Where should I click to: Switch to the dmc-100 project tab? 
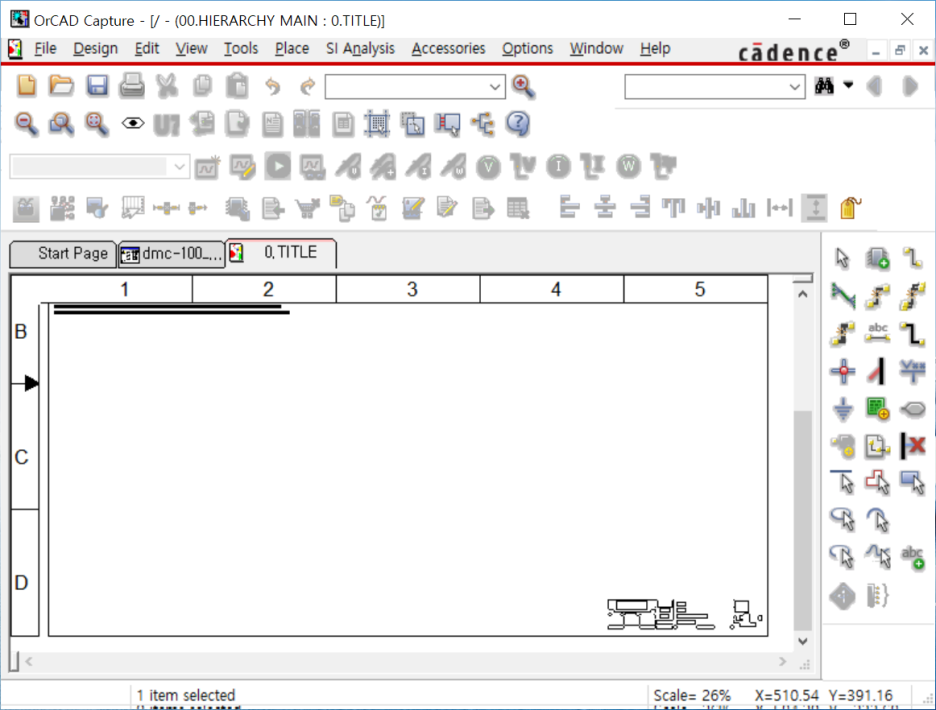[x=171, y=254]
